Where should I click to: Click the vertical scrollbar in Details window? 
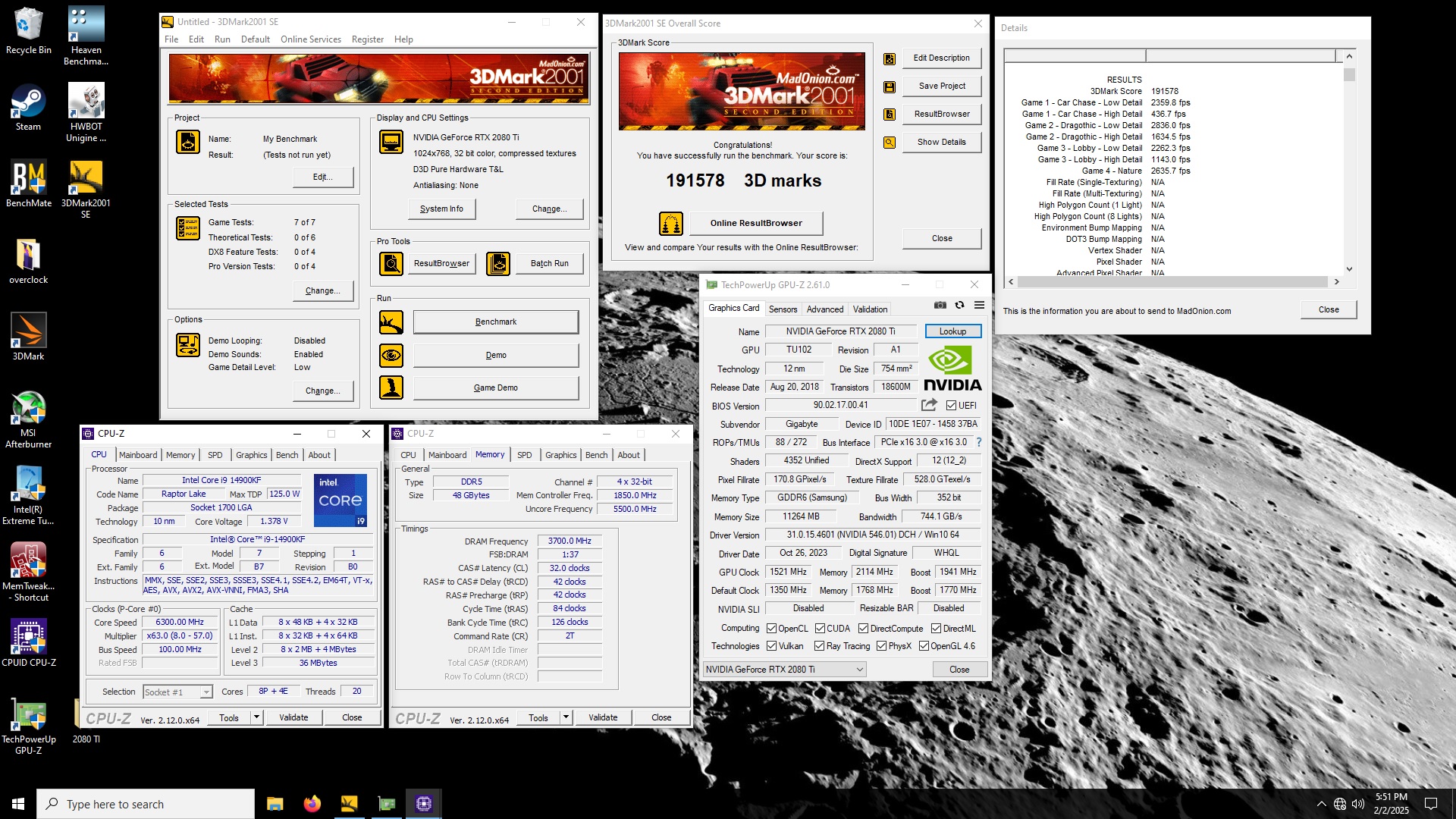coord(1349,162)
